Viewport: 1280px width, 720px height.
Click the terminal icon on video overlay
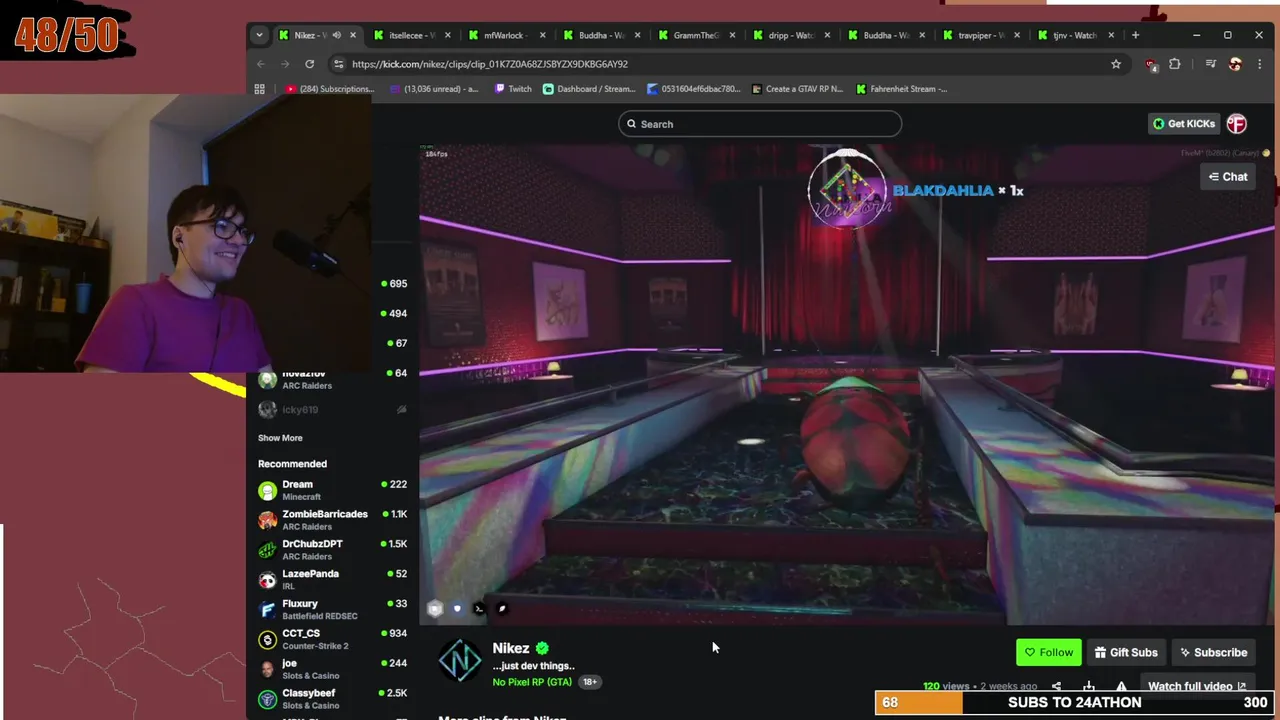click(x=479, y=608)
